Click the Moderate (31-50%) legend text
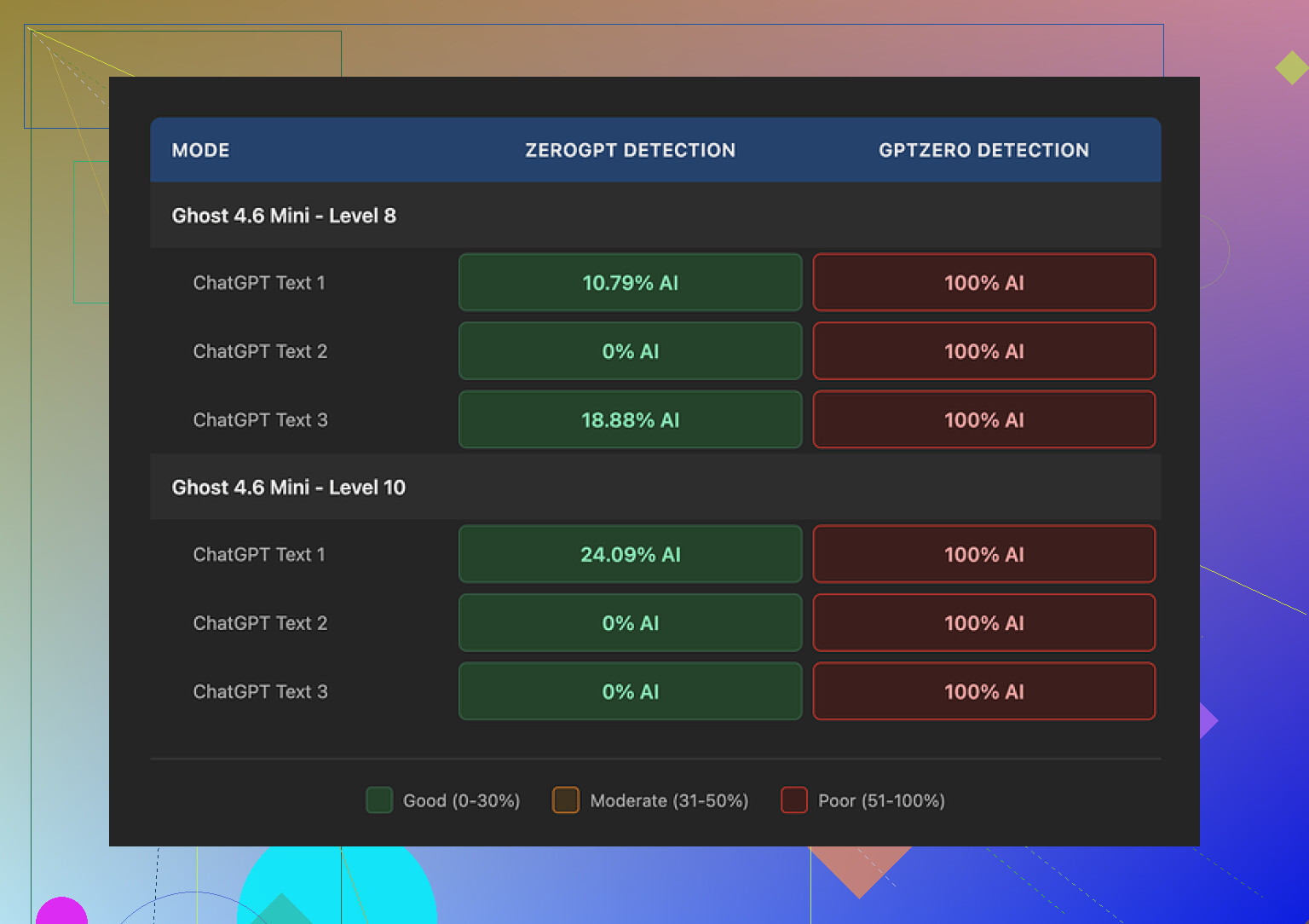Screen dimensions: 1309x924 coord(669,801)
